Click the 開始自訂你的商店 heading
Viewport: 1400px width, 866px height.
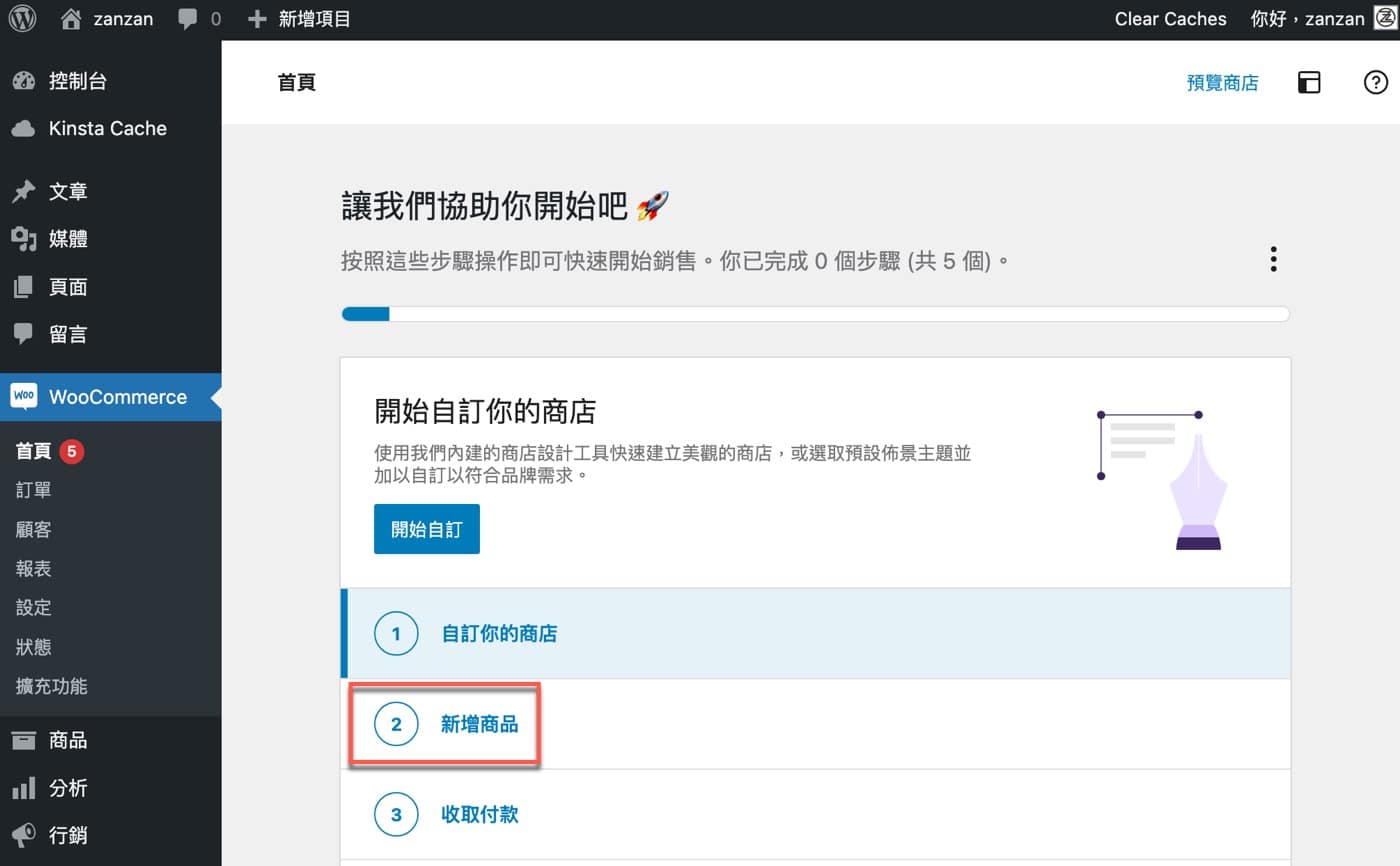485,411
